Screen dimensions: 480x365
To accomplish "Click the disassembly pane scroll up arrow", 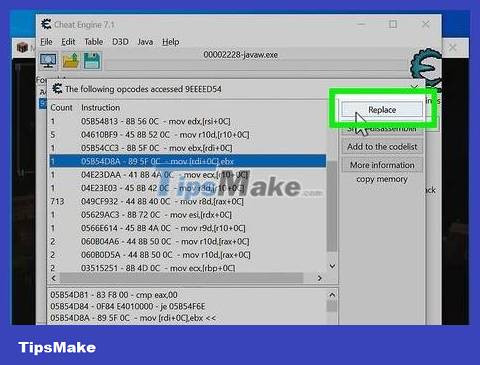I will (x=332, y=295).
